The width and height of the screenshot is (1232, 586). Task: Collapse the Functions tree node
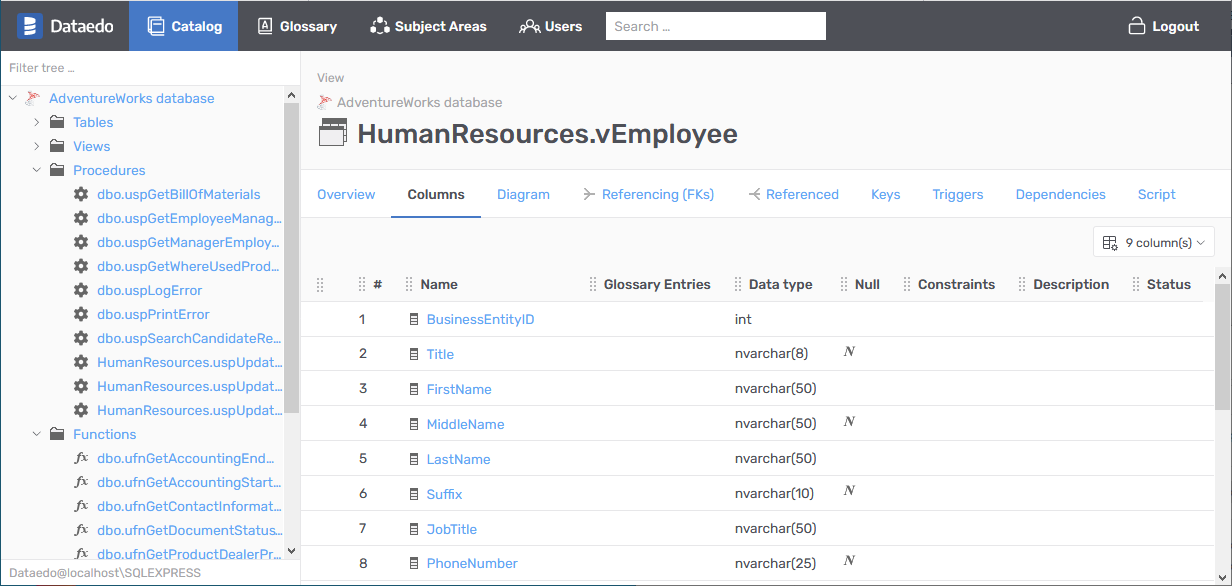(37, 434)
